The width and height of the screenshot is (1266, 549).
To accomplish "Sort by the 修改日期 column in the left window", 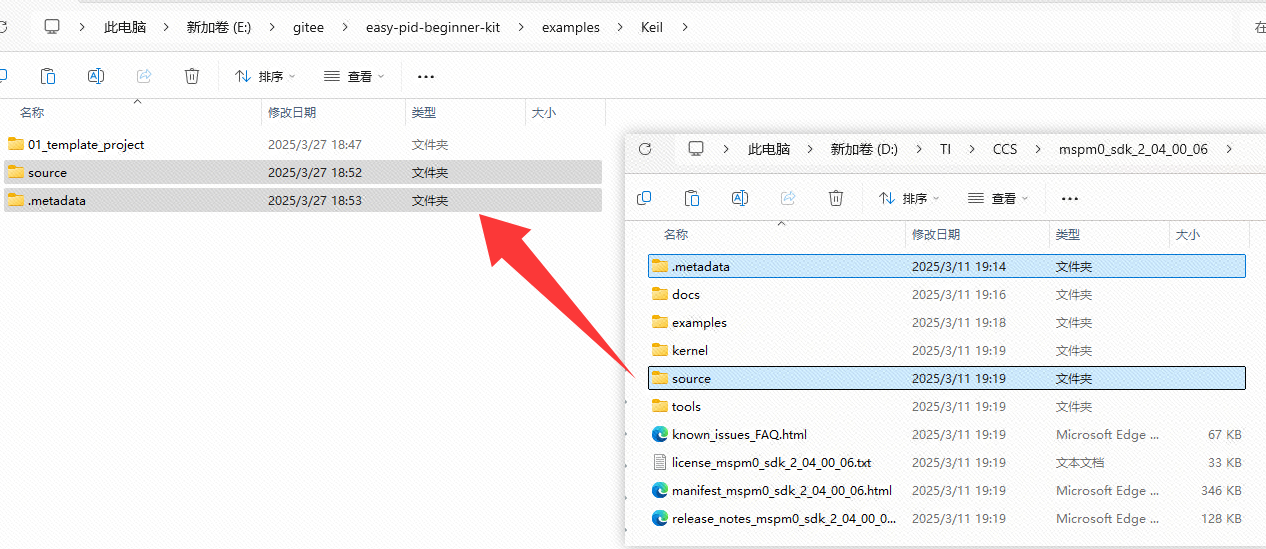I will [292, 113].
